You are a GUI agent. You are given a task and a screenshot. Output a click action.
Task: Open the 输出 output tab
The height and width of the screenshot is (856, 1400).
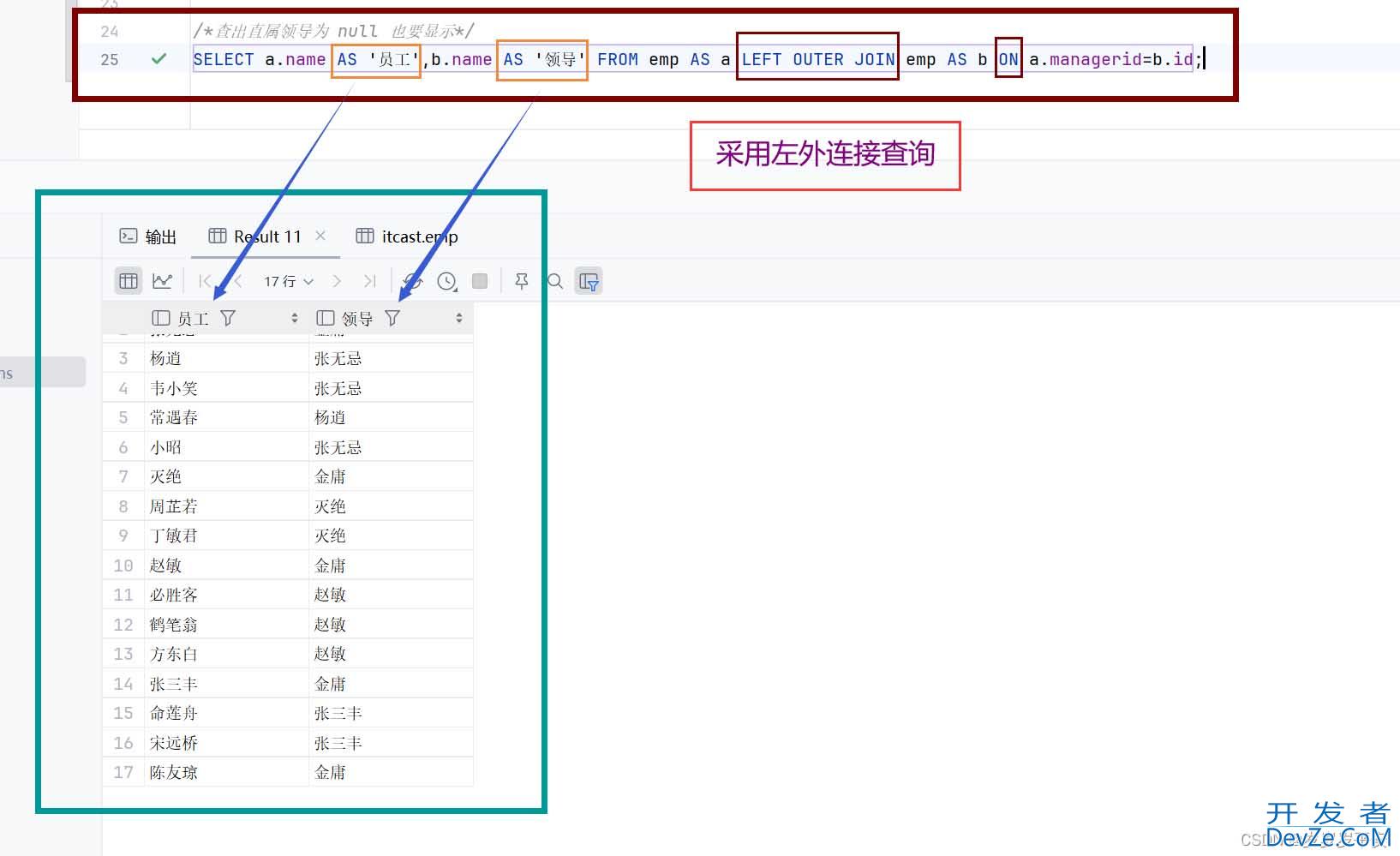point(148,236)
